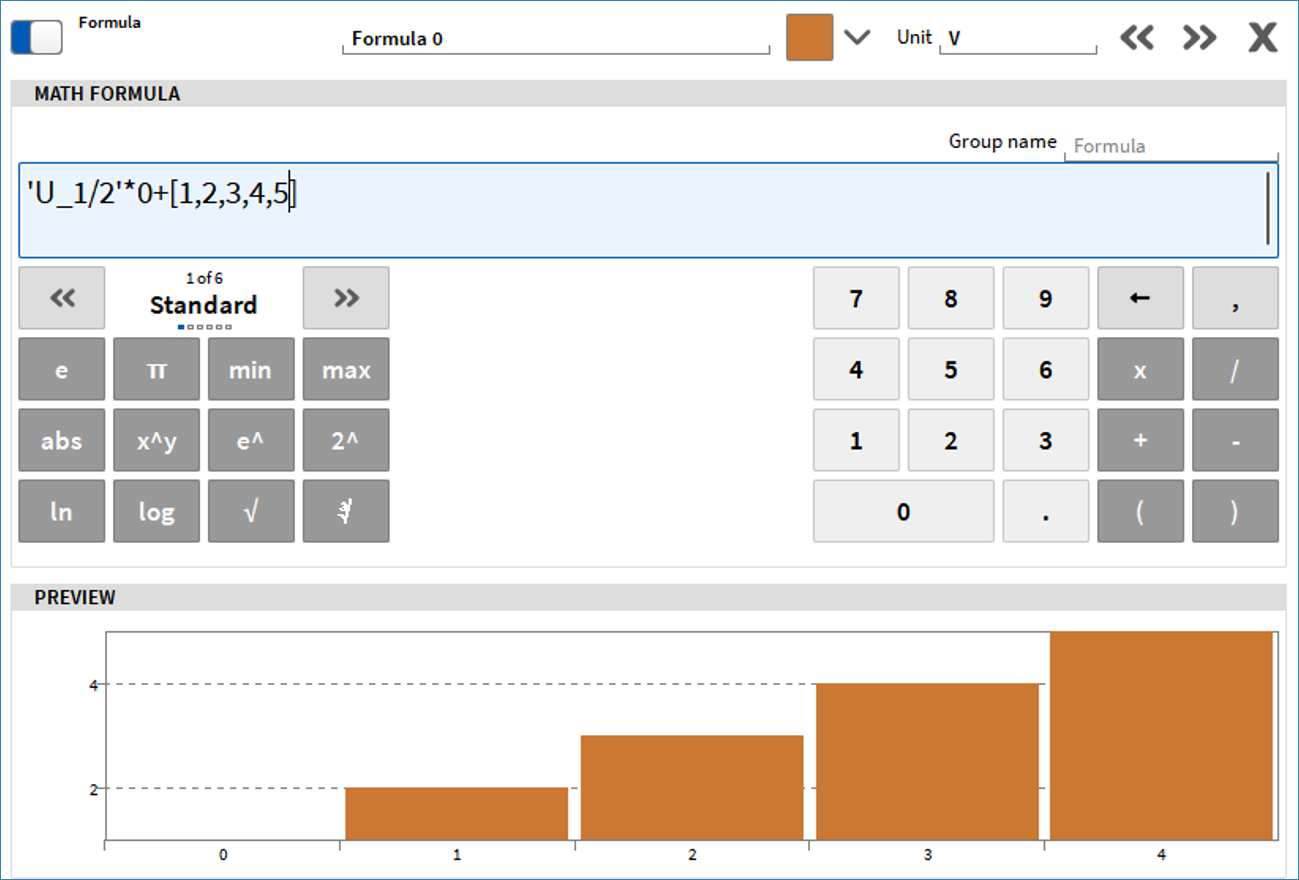Expand the color dropdown chevron
Viewport: 1299px width, 880px height.
coord(857,38)
